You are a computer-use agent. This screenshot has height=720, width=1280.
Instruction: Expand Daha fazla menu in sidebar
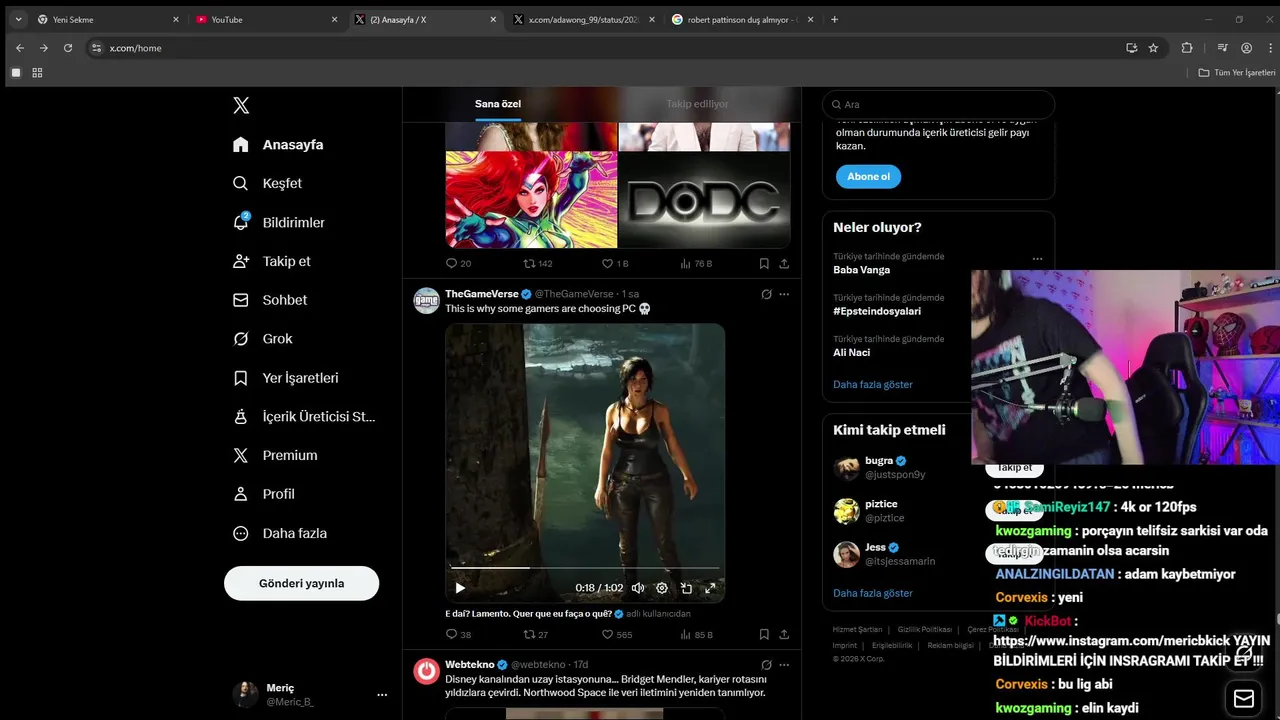[x=280, y=533]
